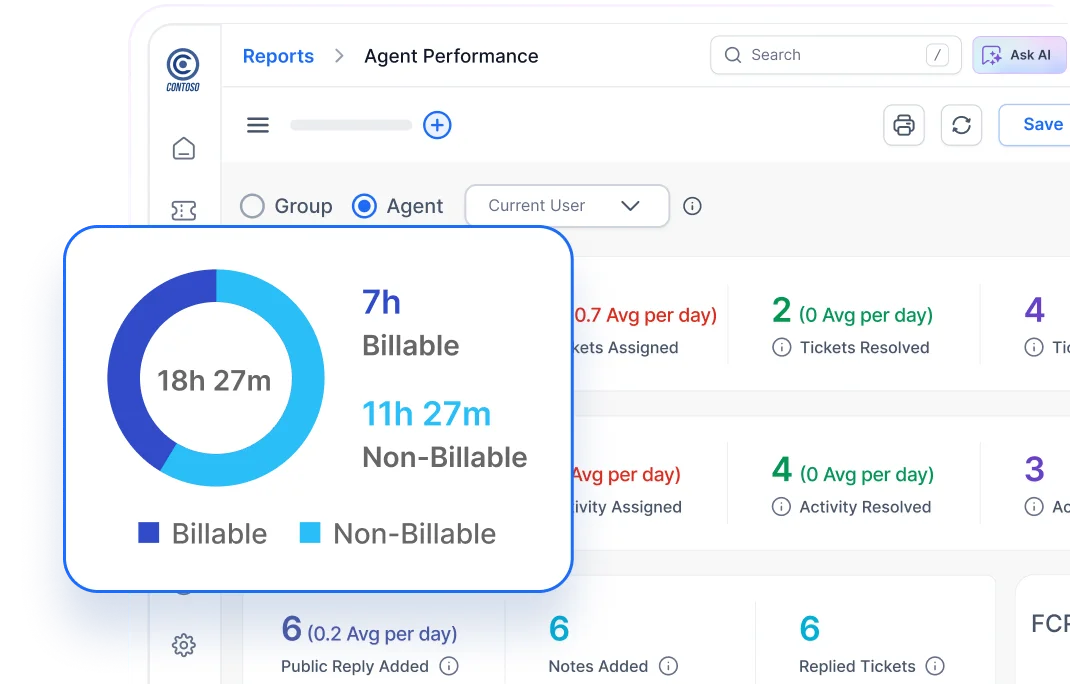Select the Agent Performance breadcrumb item

pyautogui.click(x=451, y=56)
